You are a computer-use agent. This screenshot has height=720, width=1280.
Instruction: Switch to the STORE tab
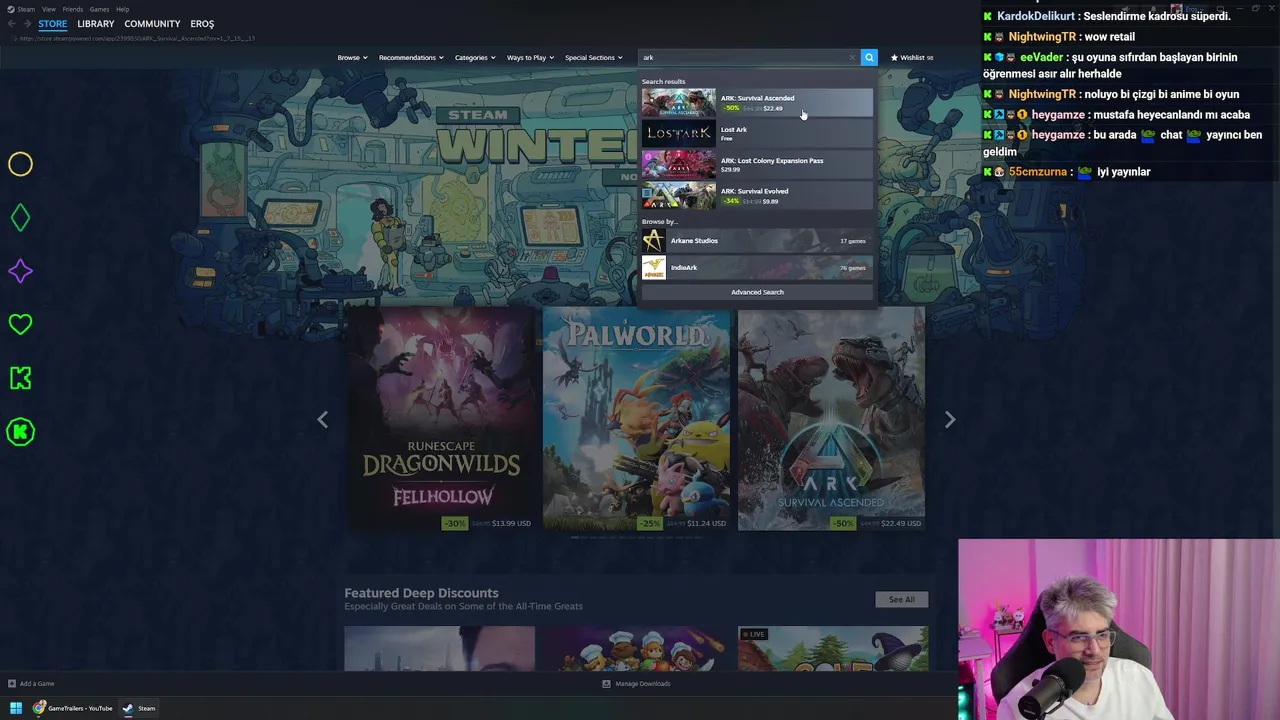53,24
